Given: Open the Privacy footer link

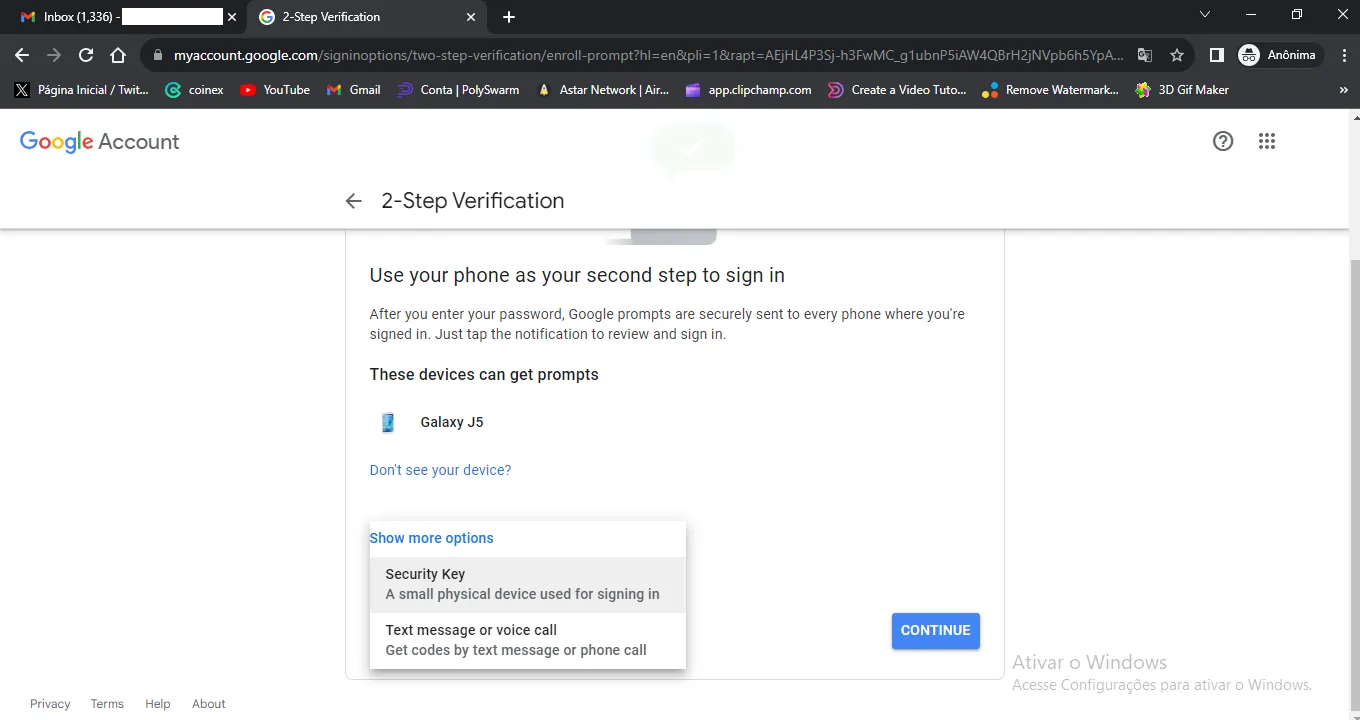Looking at the screenshot, I should 50,704.
